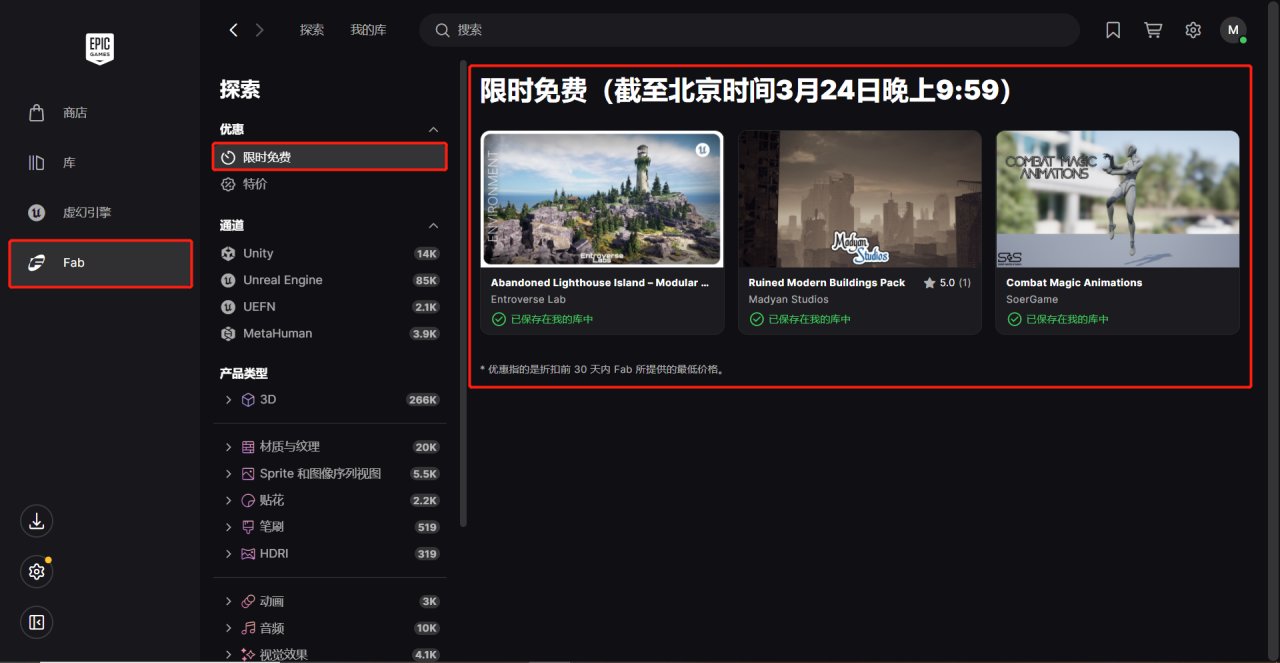
Task: Click the 3D cube icon
Action: click(248, 399)
